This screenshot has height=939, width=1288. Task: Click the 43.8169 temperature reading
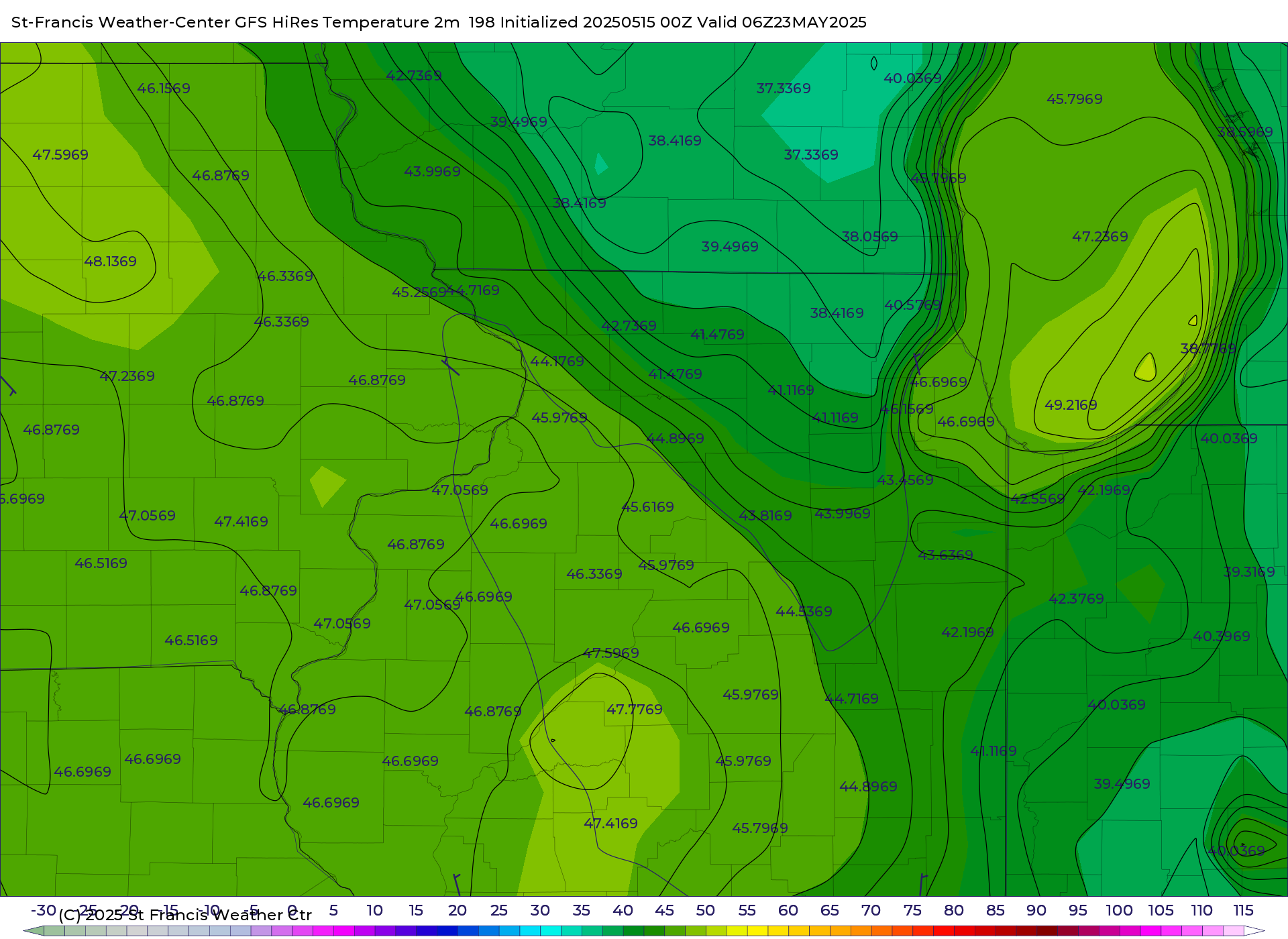765,516
